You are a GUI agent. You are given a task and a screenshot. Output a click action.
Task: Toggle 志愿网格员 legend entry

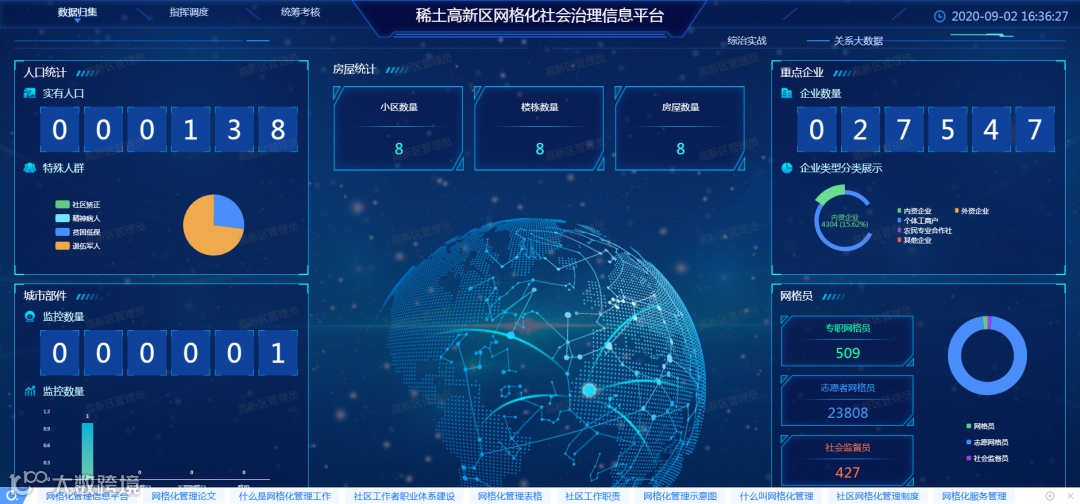coord(987,443)
